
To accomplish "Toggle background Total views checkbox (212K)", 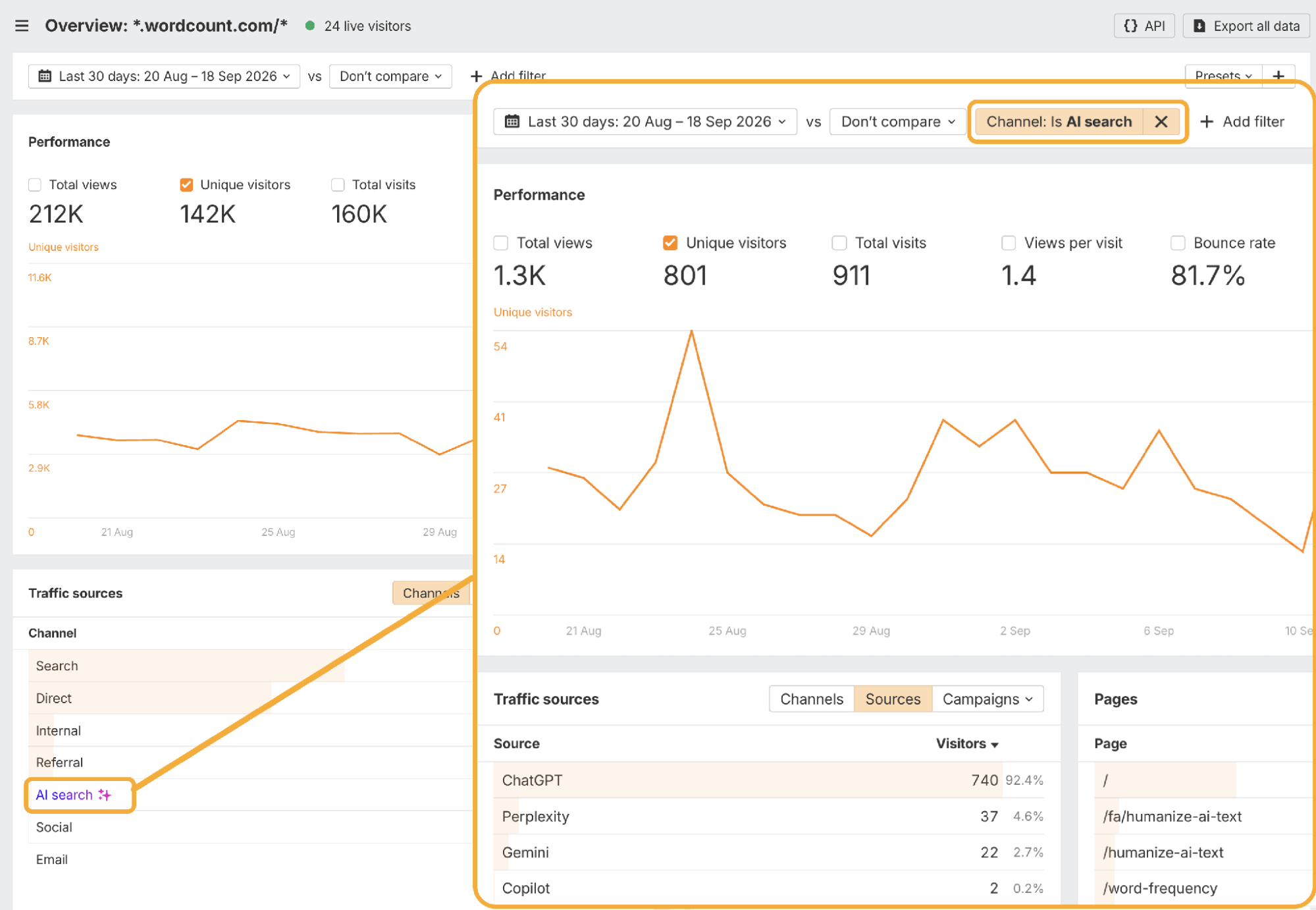I will (x=35, y=185).
